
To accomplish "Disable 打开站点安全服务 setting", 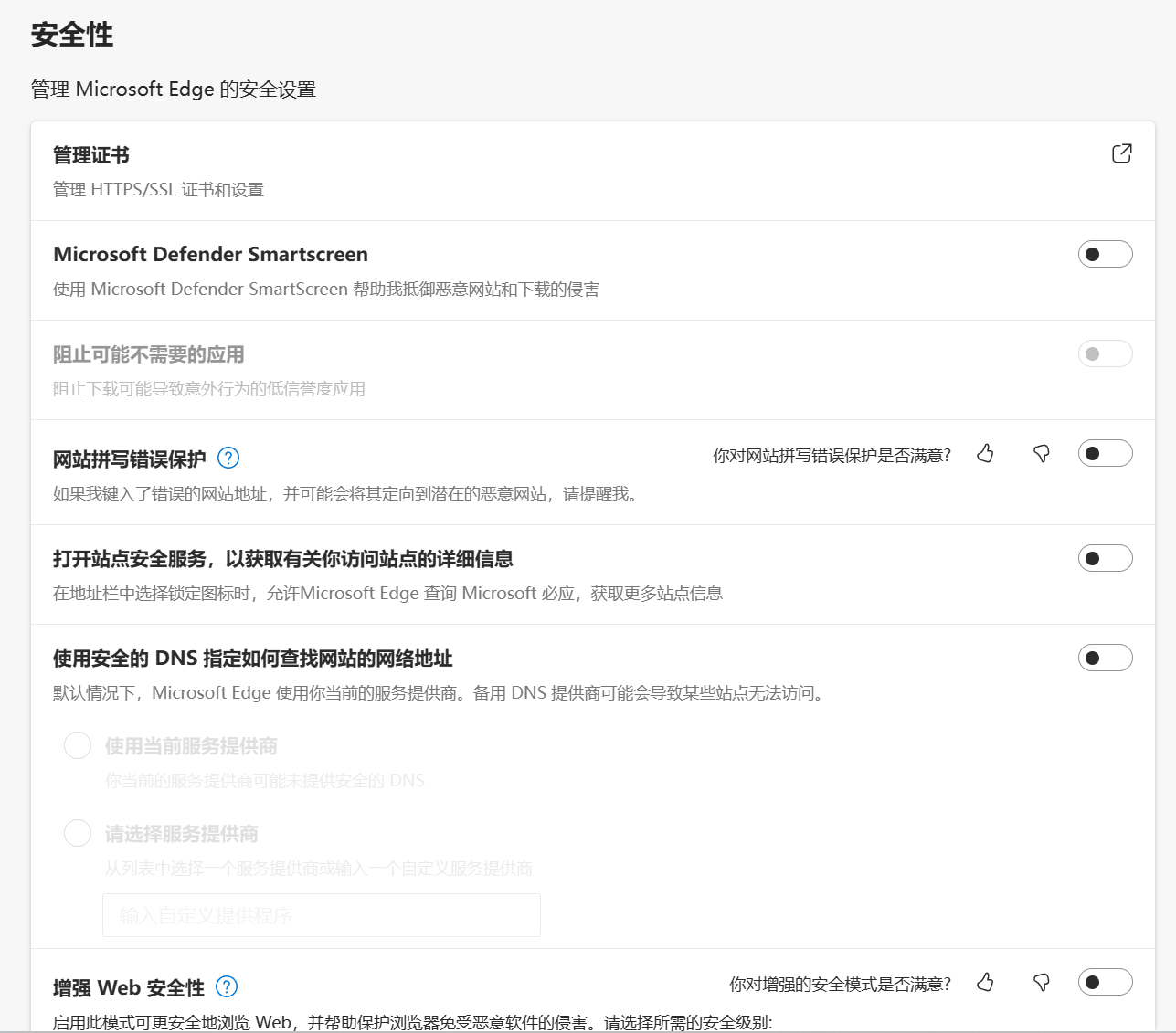I will point(1105,558).
